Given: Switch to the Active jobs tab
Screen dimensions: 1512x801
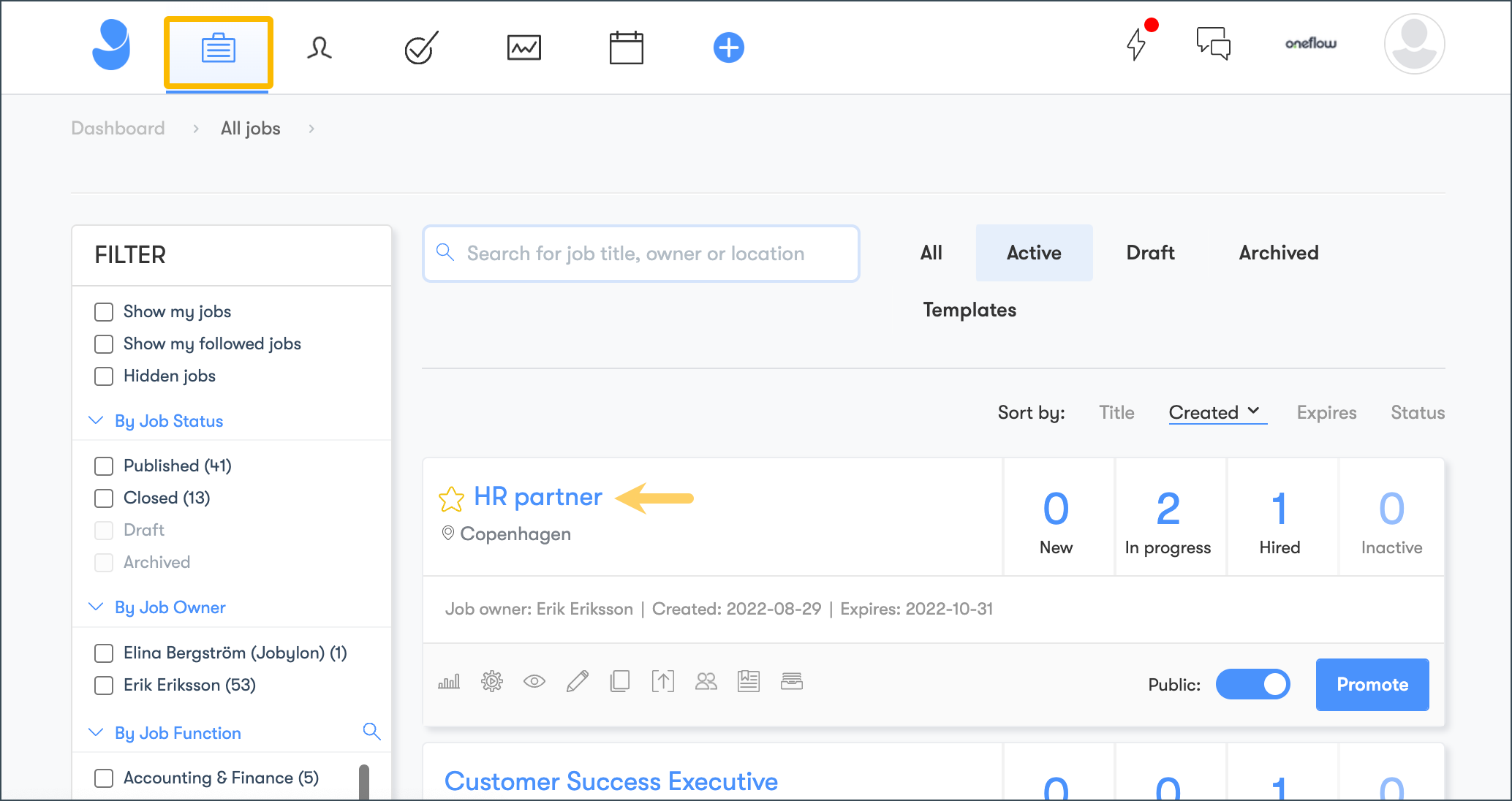Looking at the screenshot, I should coord(1034,253).
